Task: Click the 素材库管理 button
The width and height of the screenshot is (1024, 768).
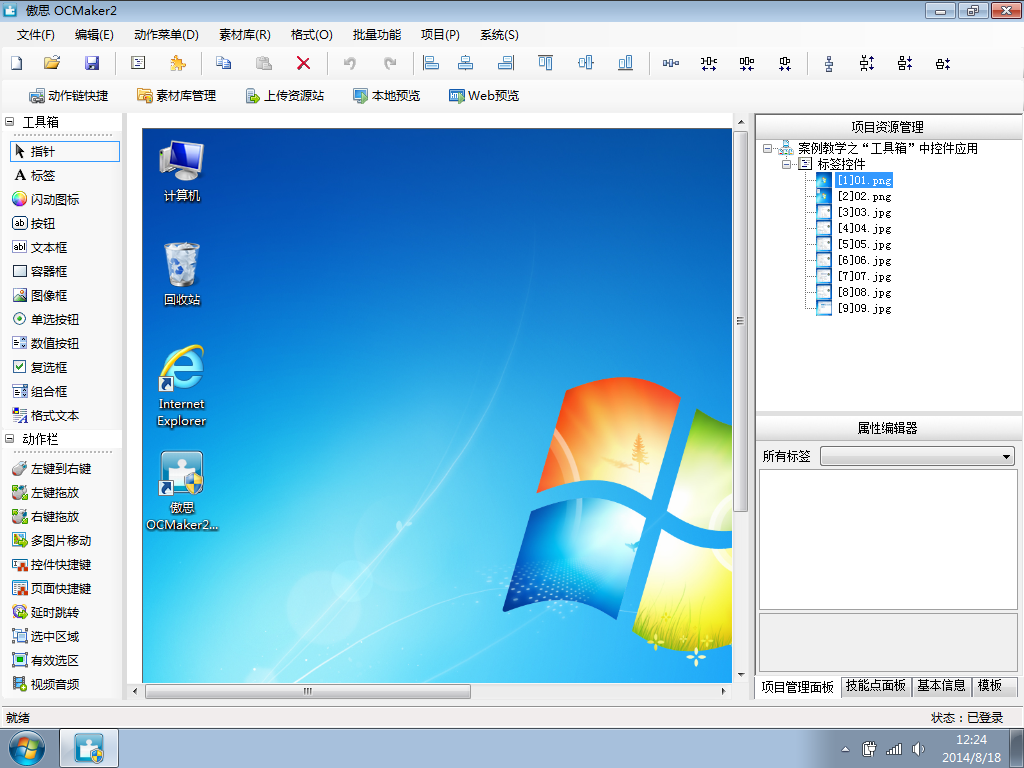Action: (176, 96)
